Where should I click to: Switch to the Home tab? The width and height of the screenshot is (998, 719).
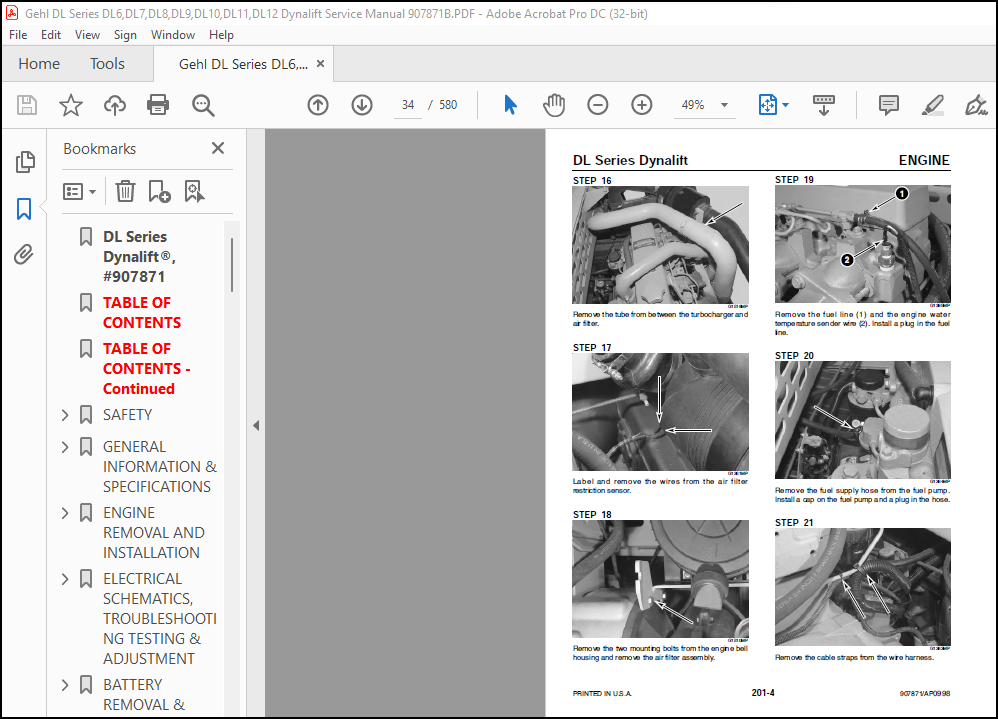(39, 64)
